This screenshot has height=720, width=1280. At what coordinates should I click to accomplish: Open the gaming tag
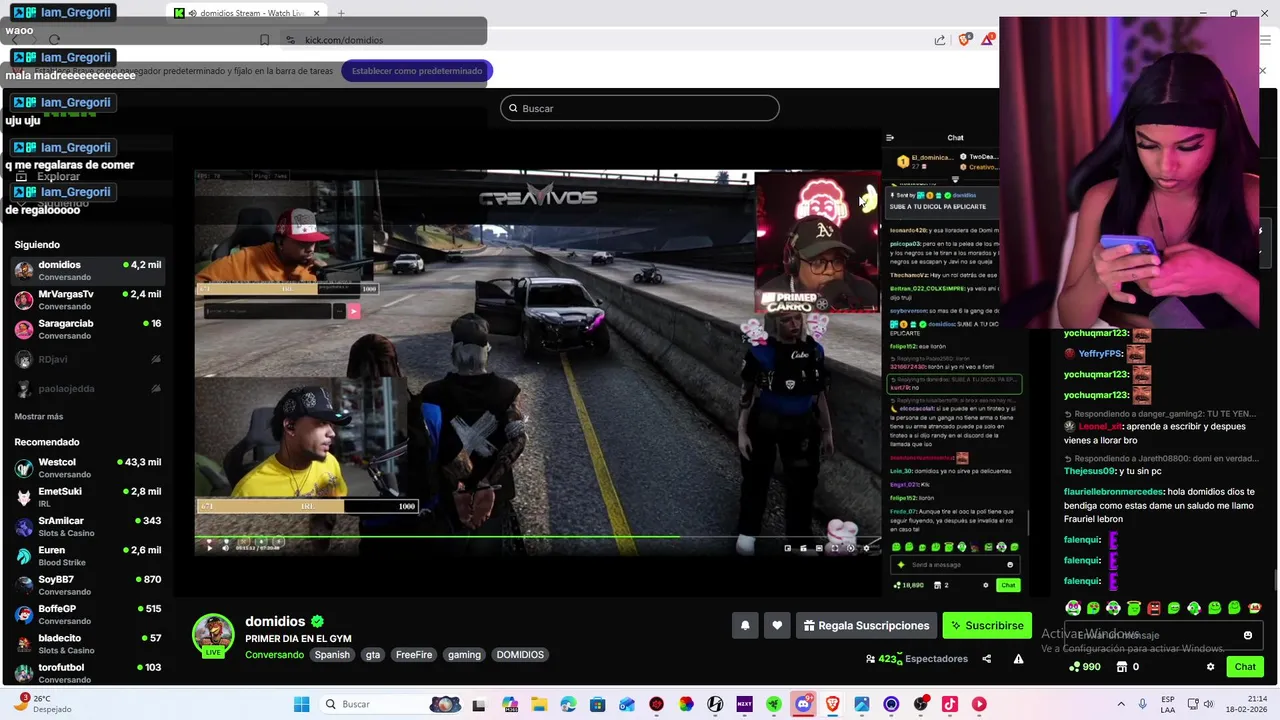tap(464, 655)
